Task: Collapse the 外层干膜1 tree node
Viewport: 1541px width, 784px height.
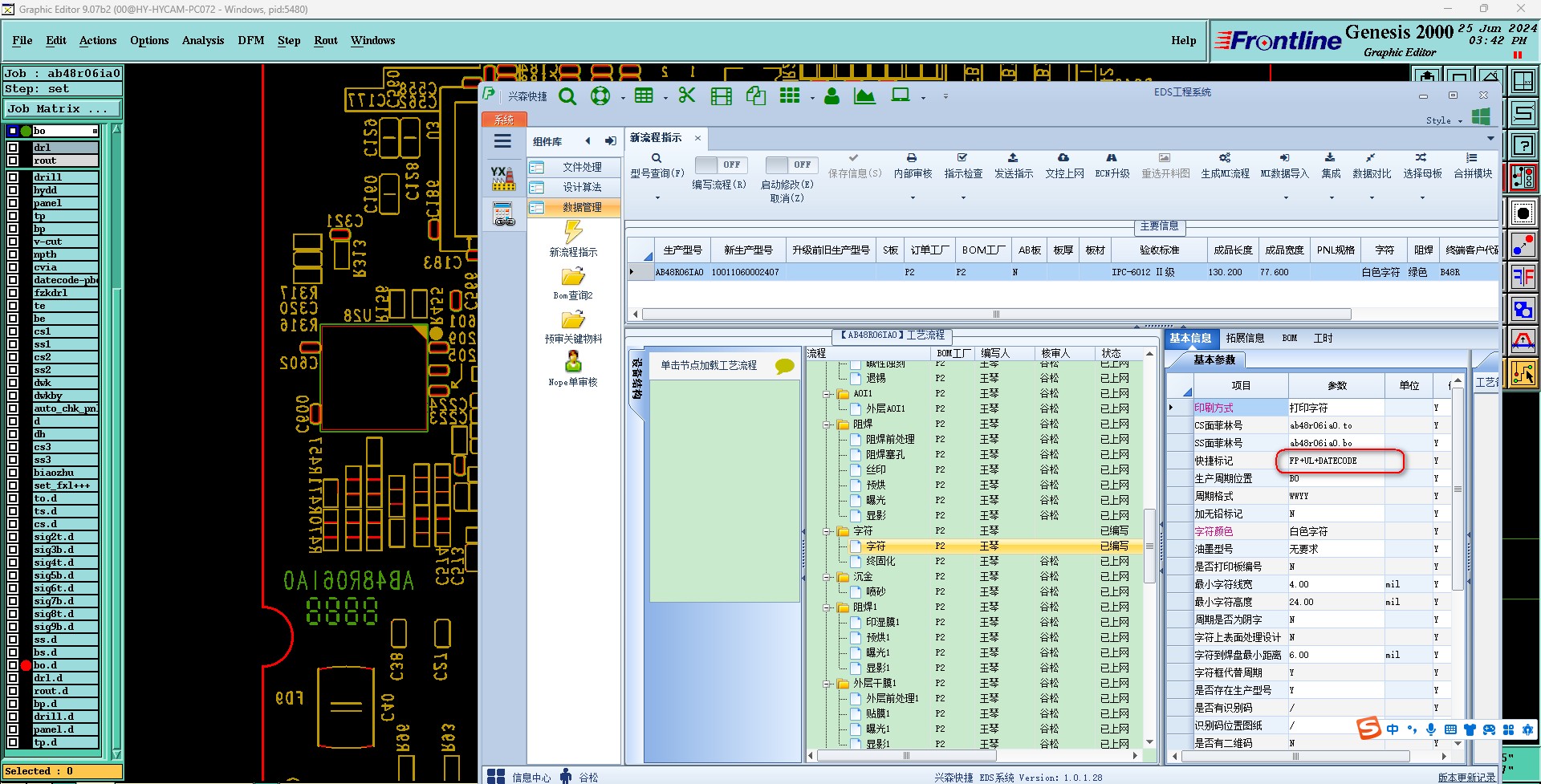Action: [x=827, y=684]
